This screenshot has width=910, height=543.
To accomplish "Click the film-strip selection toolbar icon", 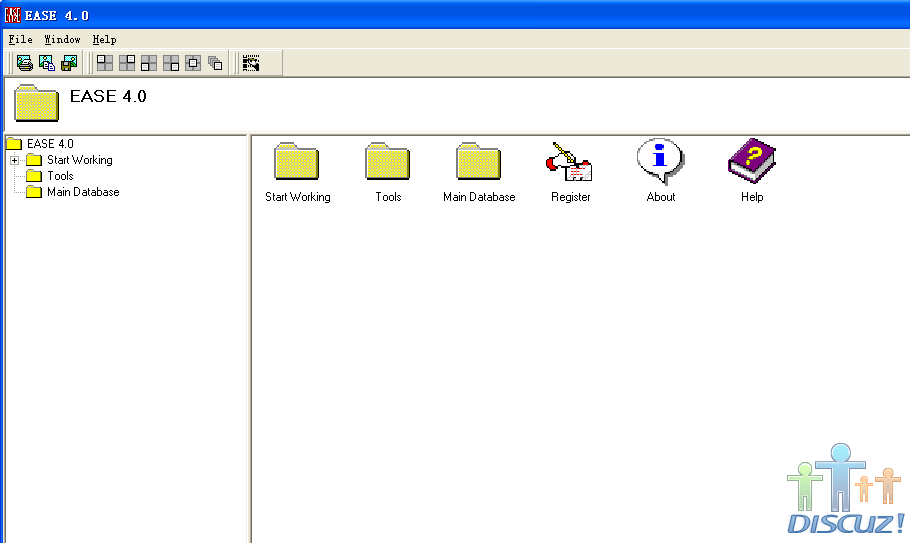I will pos(251,63).
